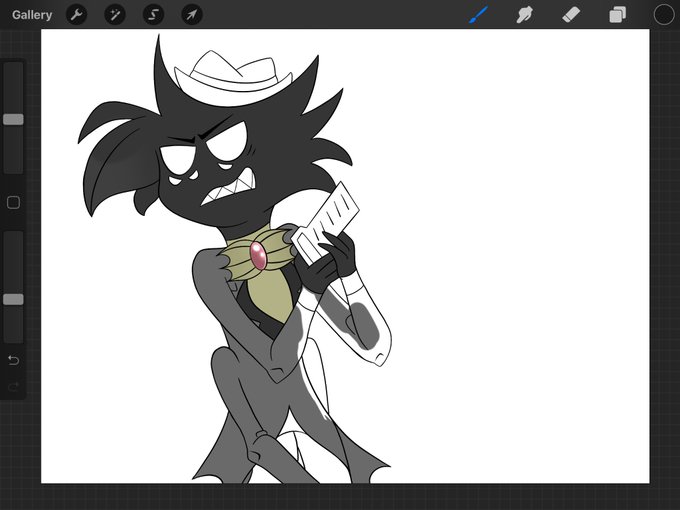This screenshot has height=510, width=680.
Task: Click the brush size slider handle
Action: pos(13,119)
